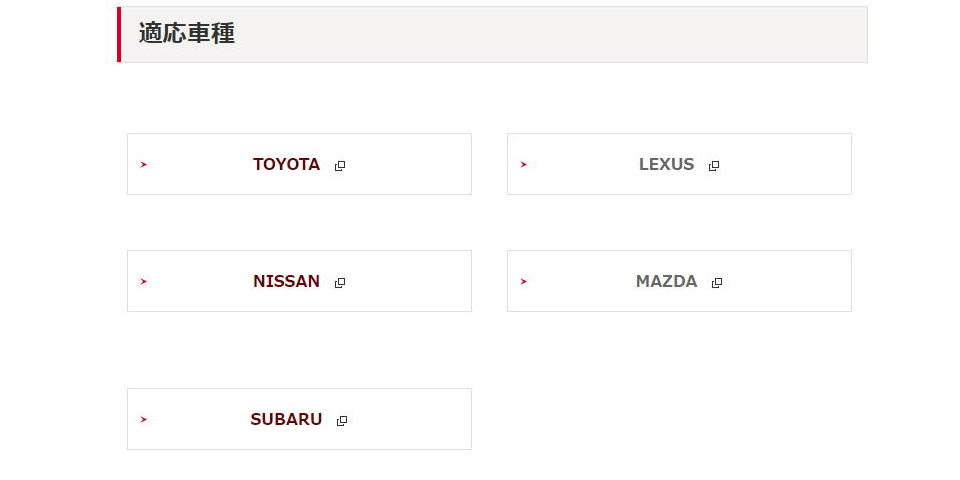Click red arrow in MAZDA box
The height and width of the screenshot is (480, 960).
(x=523, y=282)
